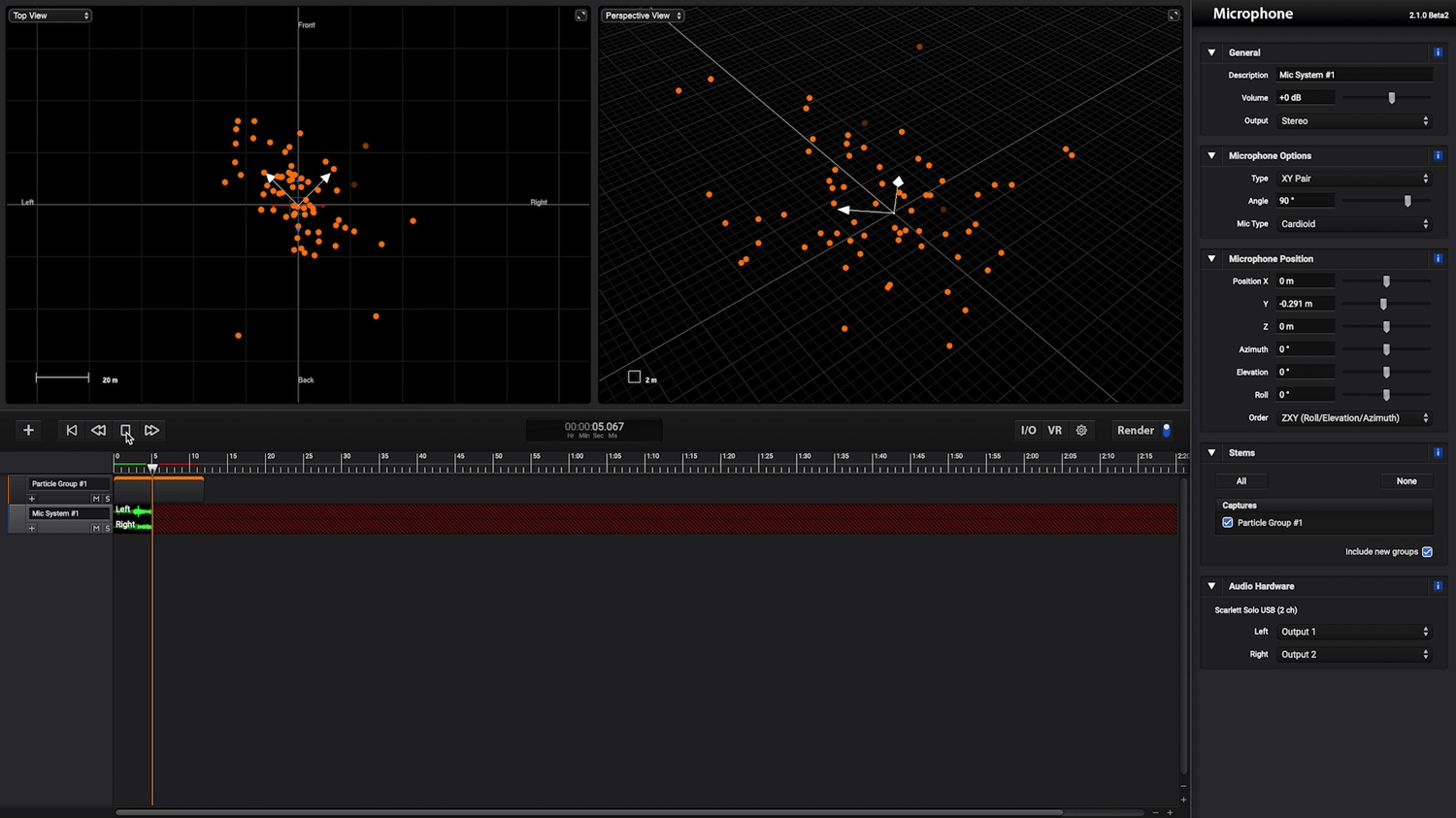Open the I/O panel
This screenshot has width=1456, height=818.
click(1028, 430)
